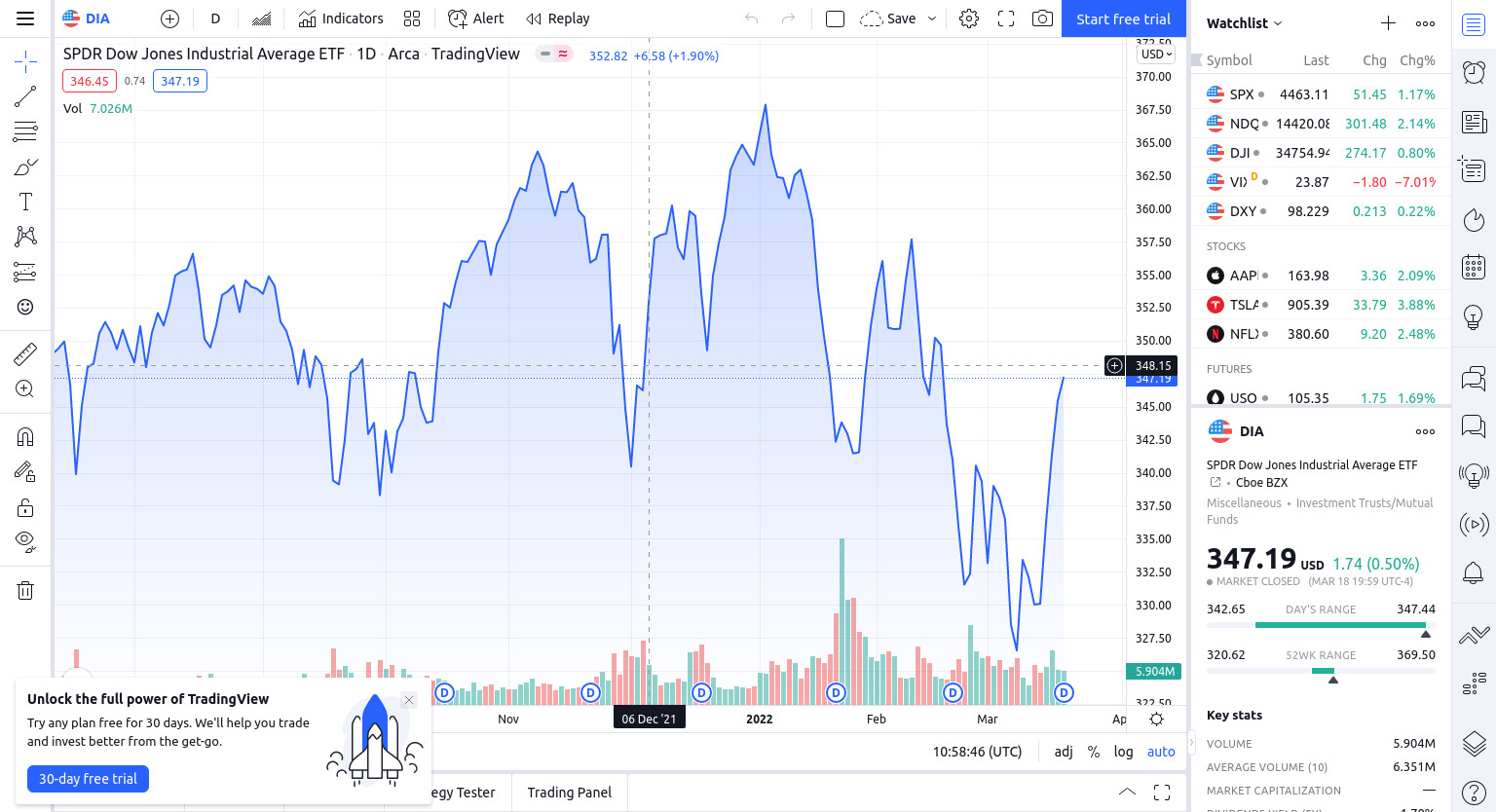
Task: Select SPX in the watchlist
Action: click(x=1321, y=94)
